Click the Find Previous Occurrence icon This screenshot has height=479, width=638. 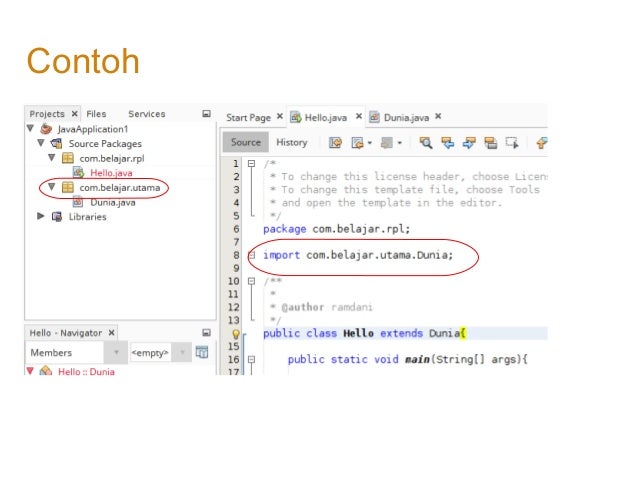pyautogui.click(x=448, y=143)
